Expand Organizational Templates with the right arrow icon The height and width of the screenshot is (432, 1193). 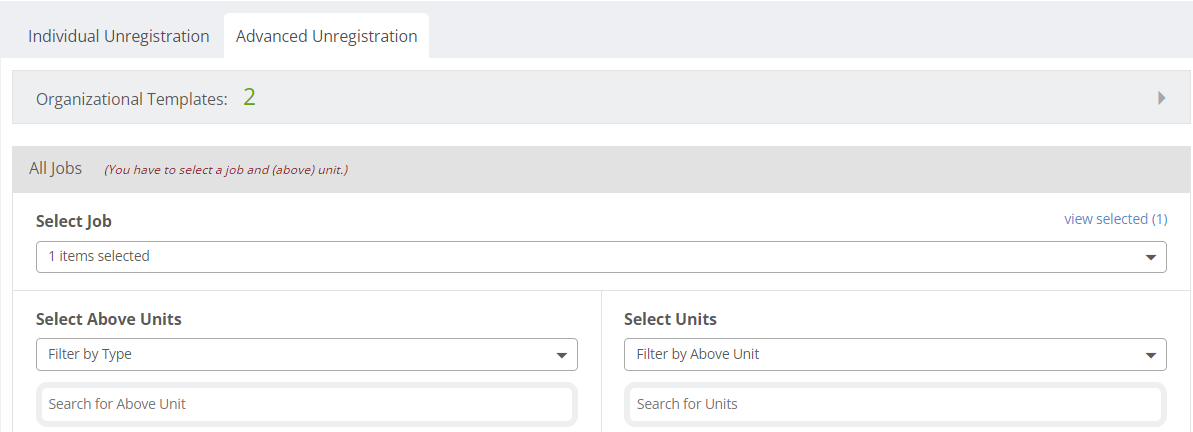tap(1162, 97)
